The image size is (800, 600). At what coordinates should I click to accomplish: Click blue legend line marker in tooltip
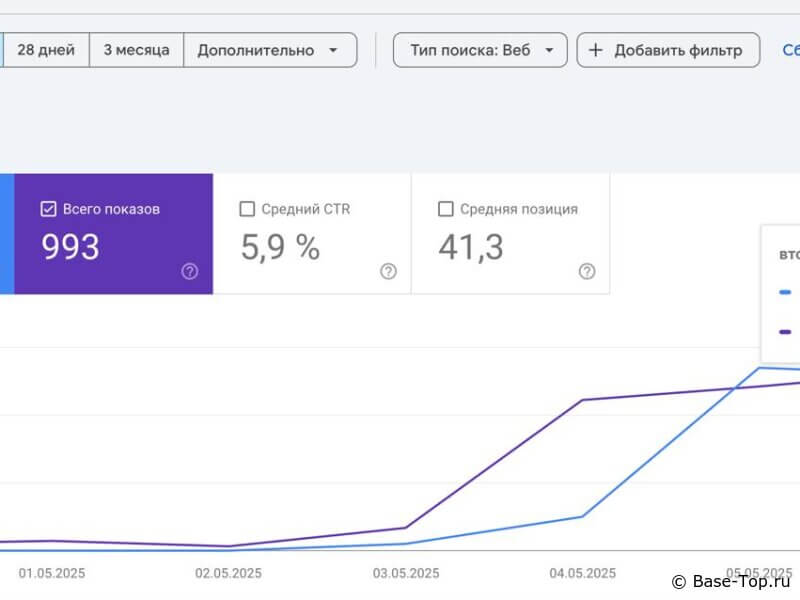(x=786, y=292)
